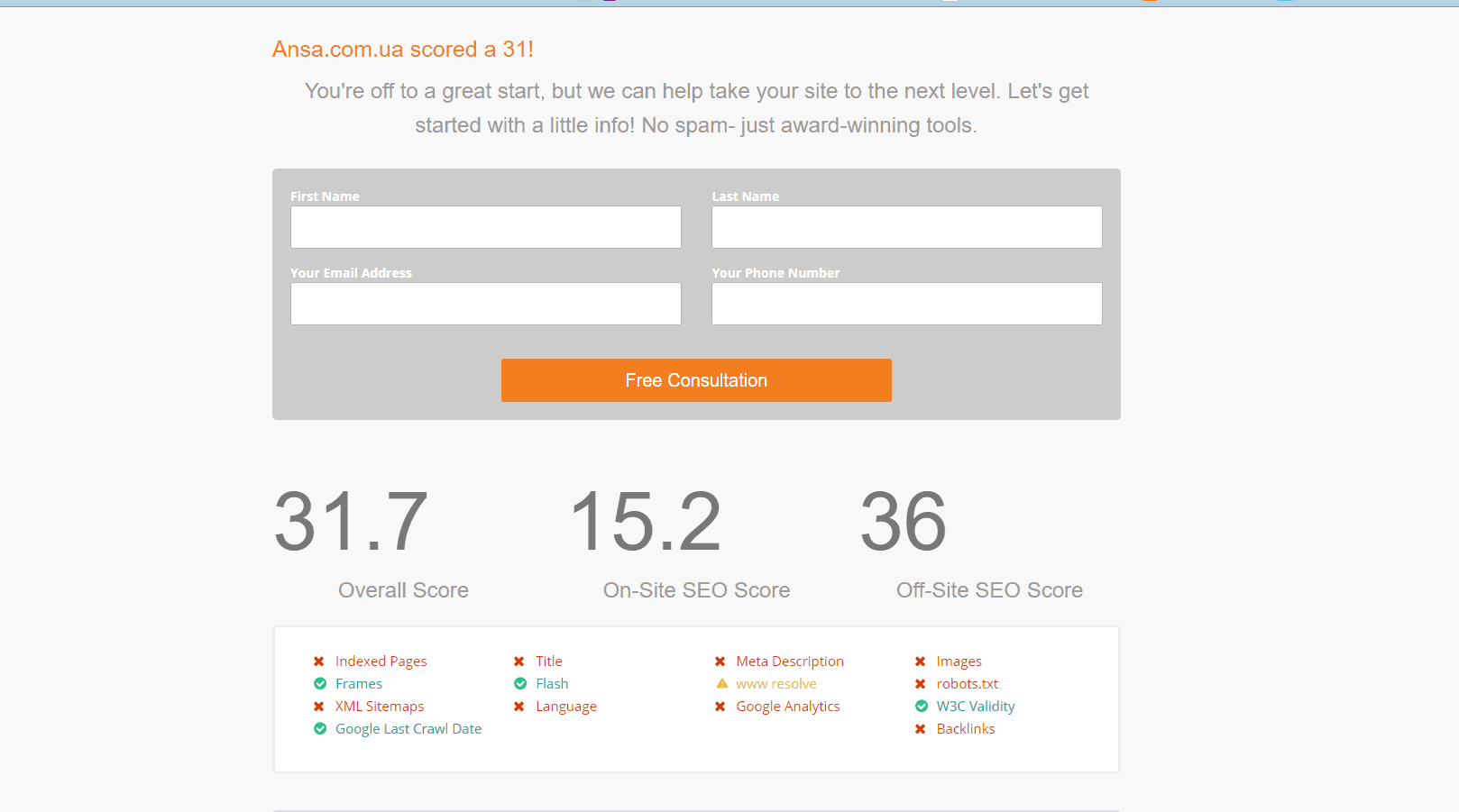Click the red X icon beside Language

click(519, 707)
